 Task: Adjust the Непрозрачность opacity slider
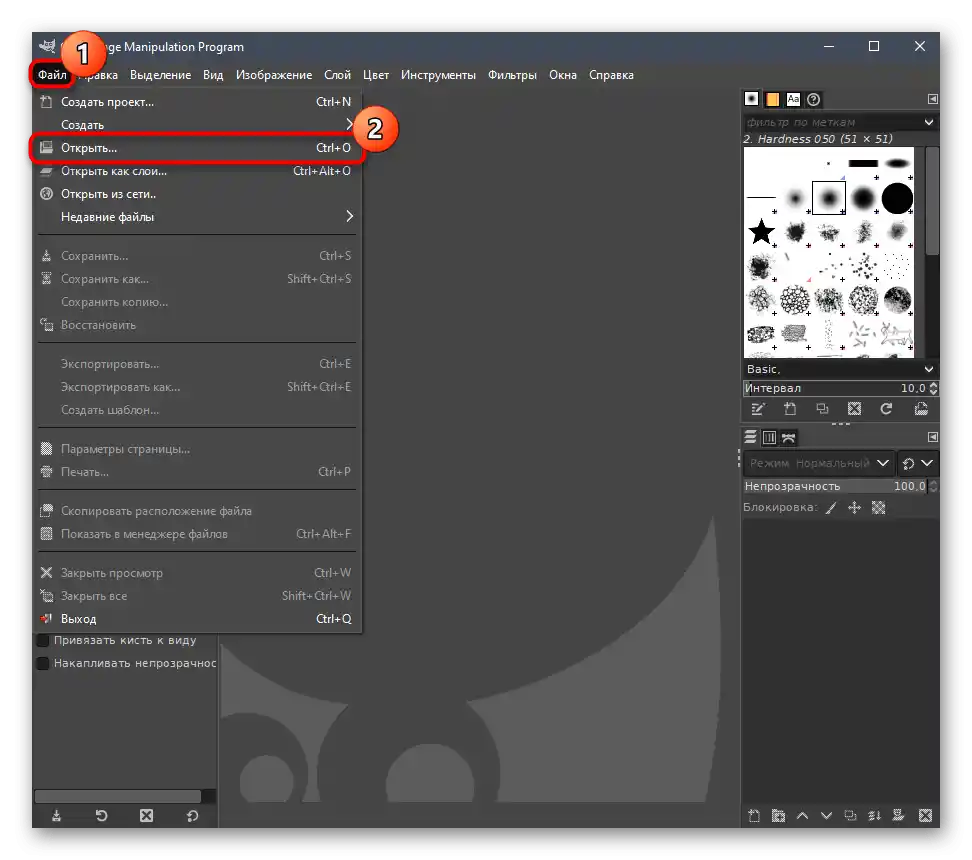(834, 486)
